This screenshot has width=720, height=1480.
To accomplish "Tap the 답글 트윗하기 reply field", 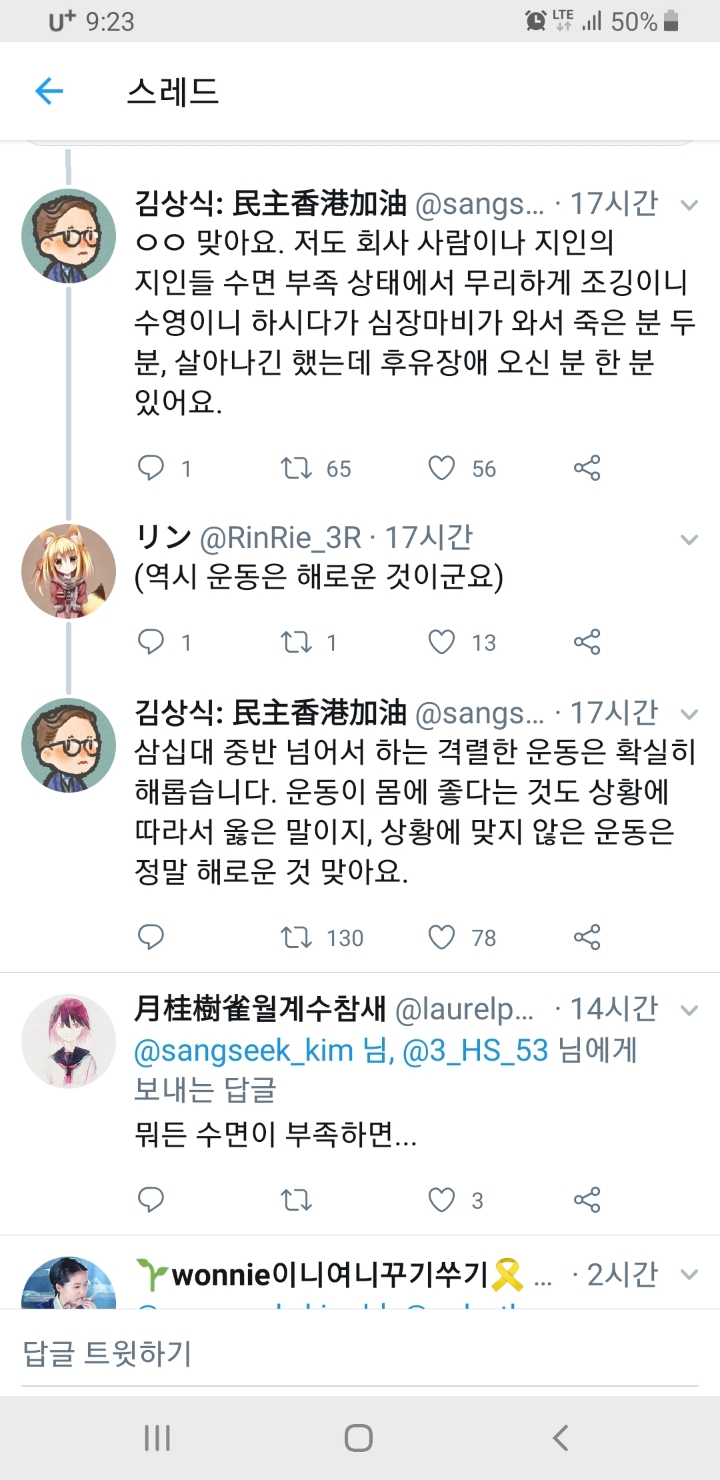I will point(360,1354).
